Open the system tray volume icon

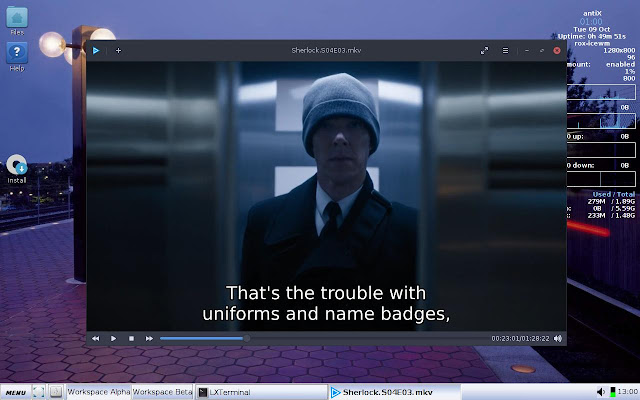pyautogui.click(x=601, y=392)
